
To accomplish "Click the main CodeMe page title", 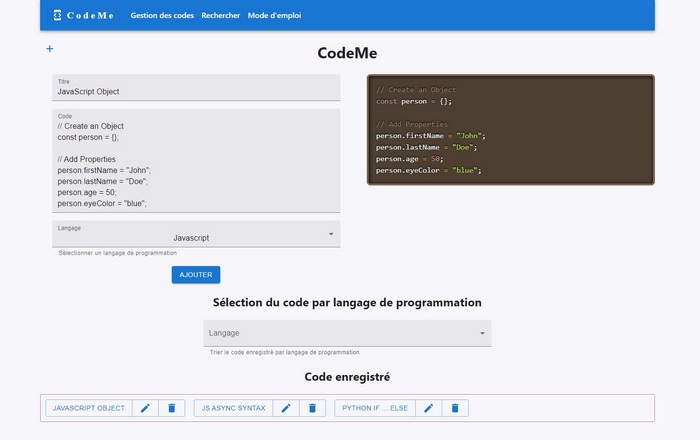I will coord(347,53).
